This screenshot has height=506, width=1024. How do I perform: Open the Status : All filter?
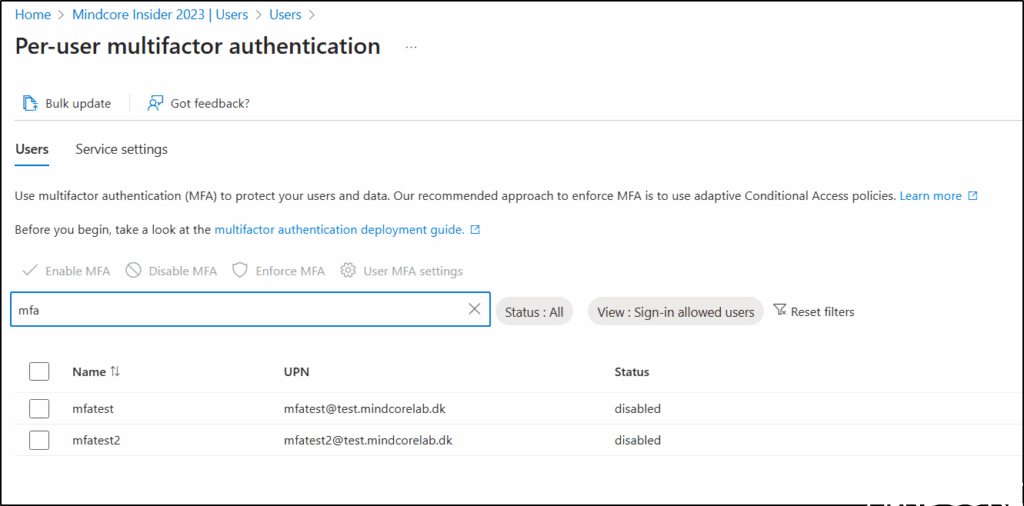534,312
